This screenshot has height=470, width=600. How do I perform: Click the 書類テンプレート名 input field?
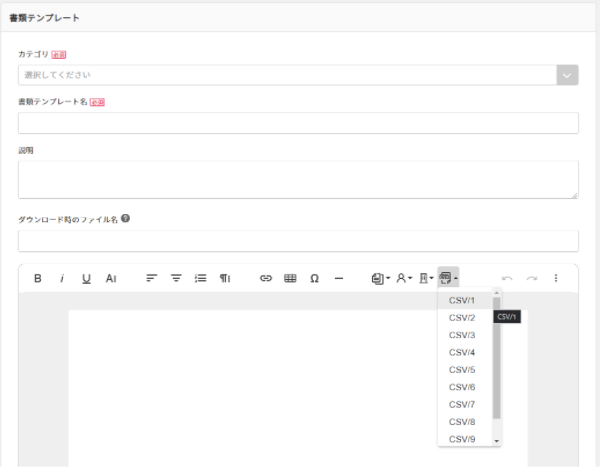(298, 123)
